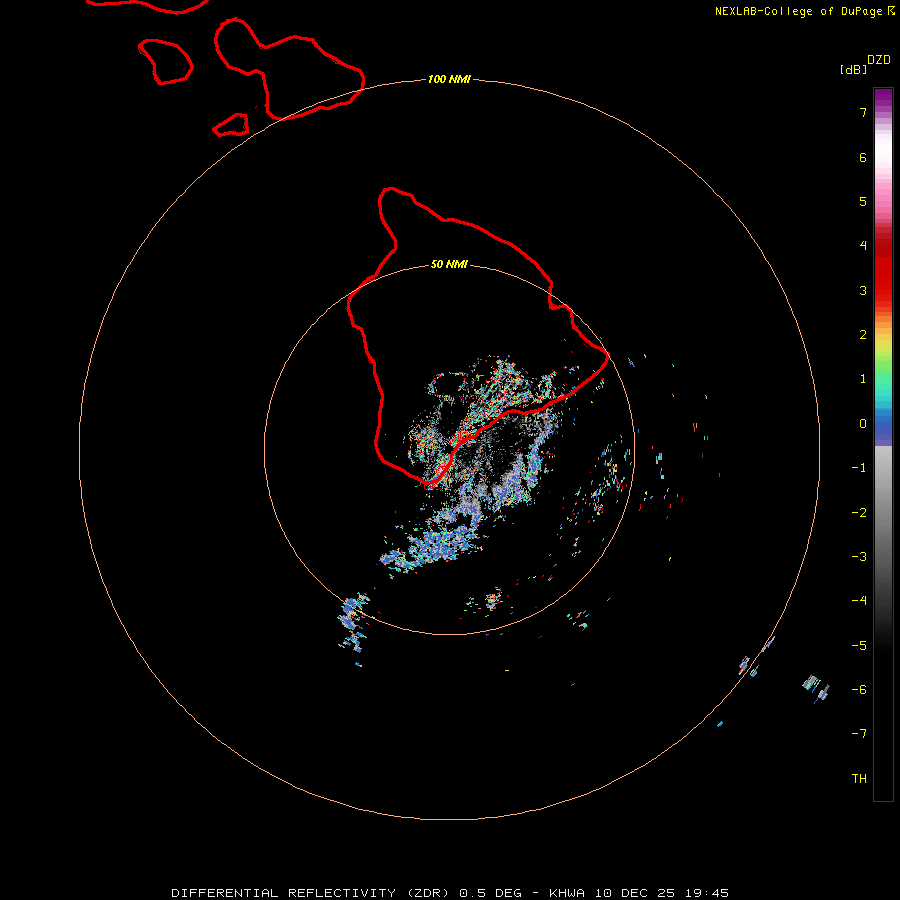
Task: Click the -5 value on the scale
Action: [x=859, y=645]
